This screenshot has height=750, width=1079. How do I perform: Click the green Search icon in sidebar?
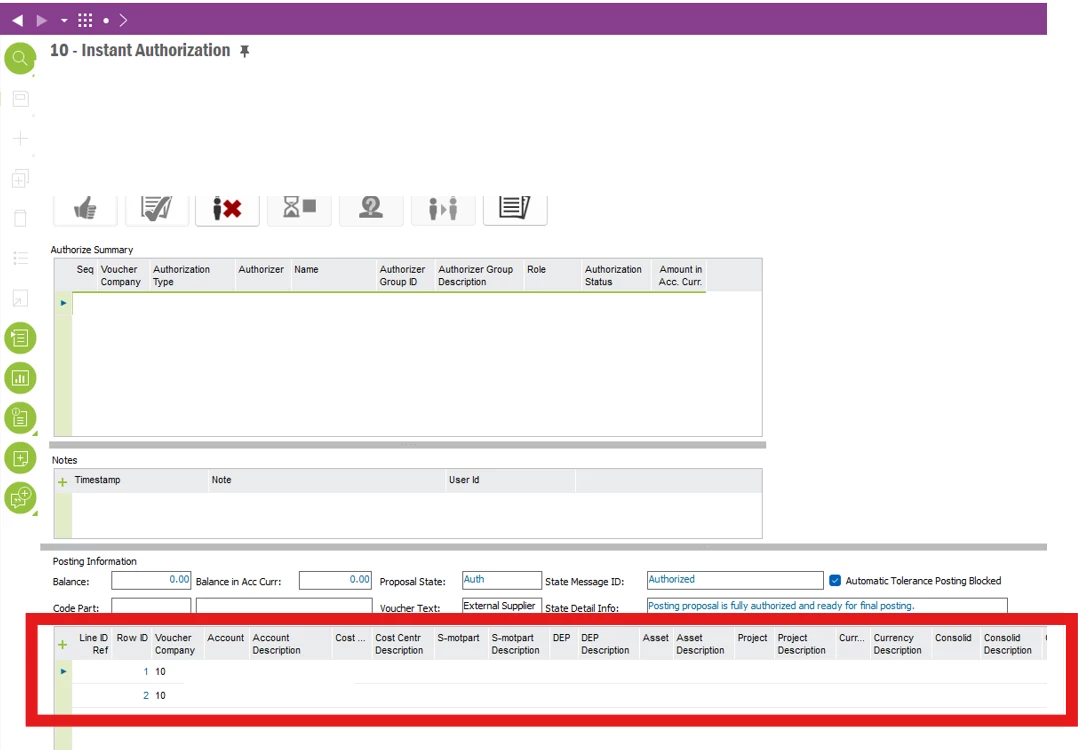20,58
